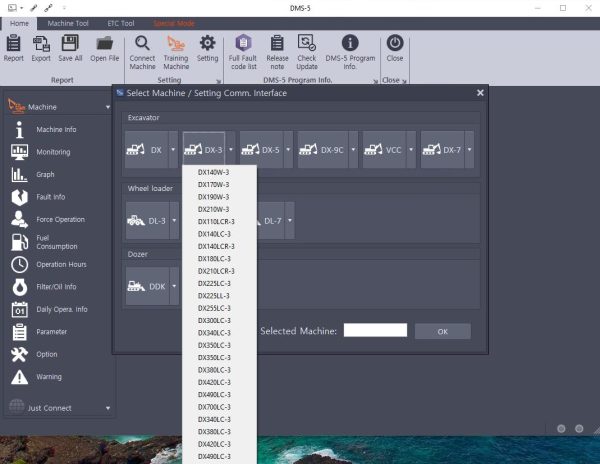The height and width of the screenshot is (464, 600).
Task: Close the Select Machine dialog
Action: 480,93
